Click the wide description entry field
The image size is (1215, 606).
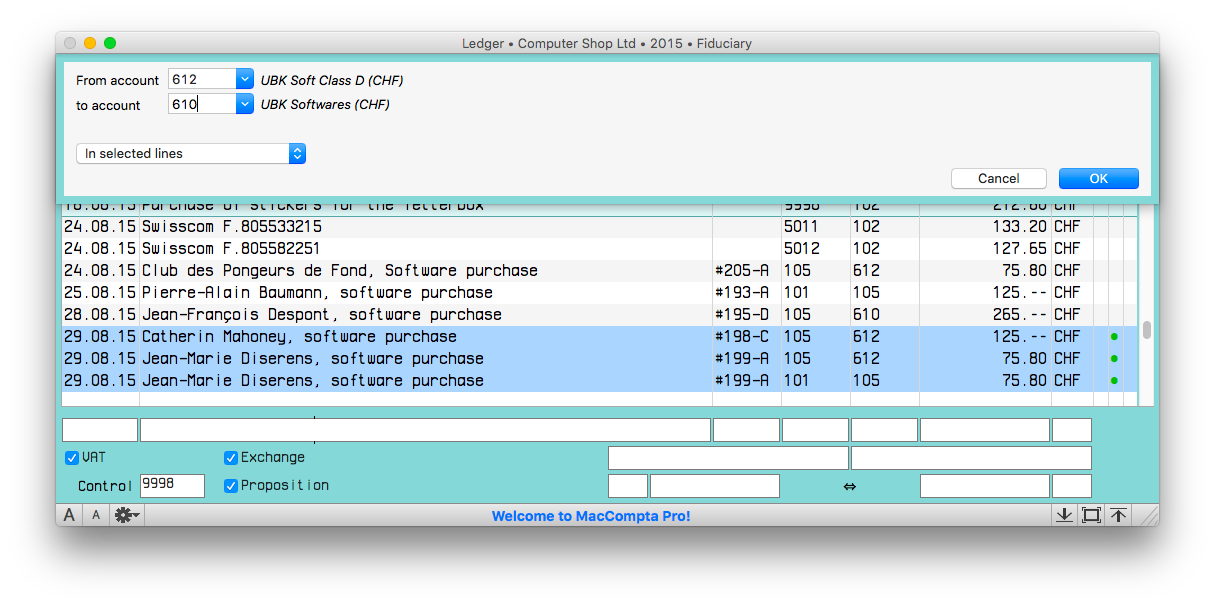point(425,430)
